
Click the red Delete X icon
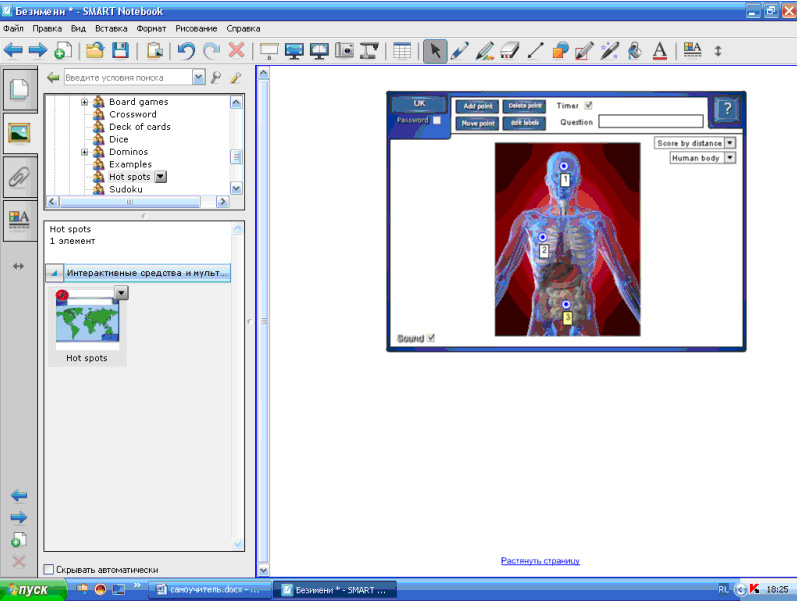pyautogui.click(x=237, y=50)
